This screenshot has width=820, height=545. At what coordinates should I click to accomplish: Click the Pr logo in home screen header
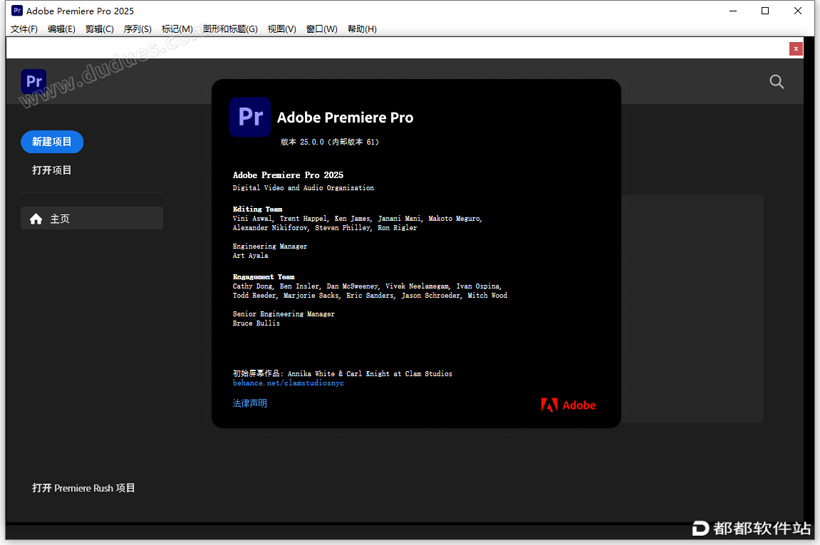pos(34,82)
